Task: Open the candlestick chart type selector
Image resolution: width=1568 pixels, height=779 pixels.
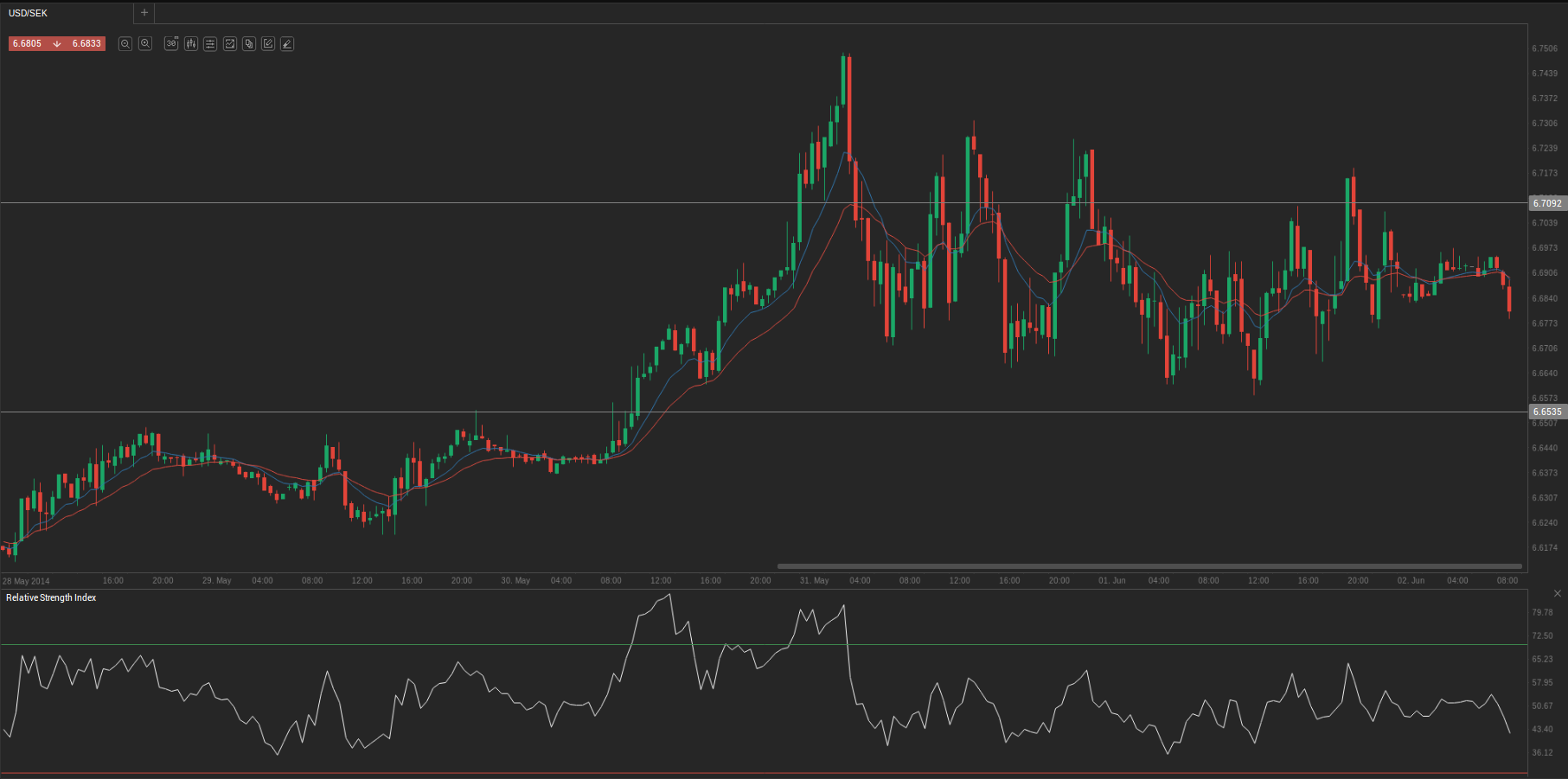Action: pyautogui.click(x=191, y=43)
